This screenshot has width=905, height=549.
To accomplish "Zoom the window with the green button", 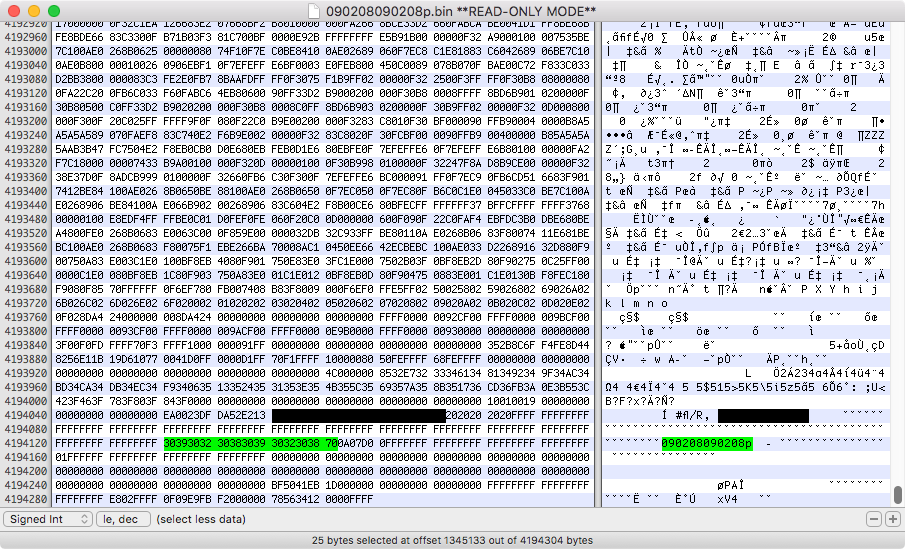I will (54, 11).
